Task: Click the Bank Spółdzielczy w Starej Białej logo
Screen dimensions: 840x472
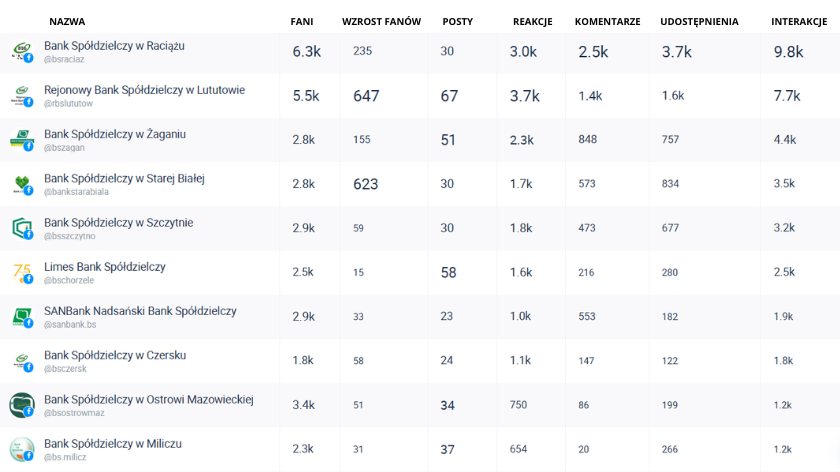Action: (21, 183)
